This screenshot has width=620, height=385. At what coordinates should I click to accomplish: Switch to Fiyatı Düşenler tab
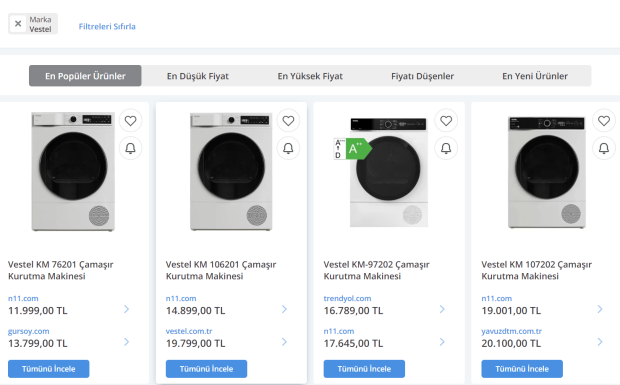pyautogui.click(x=422, y=76)
